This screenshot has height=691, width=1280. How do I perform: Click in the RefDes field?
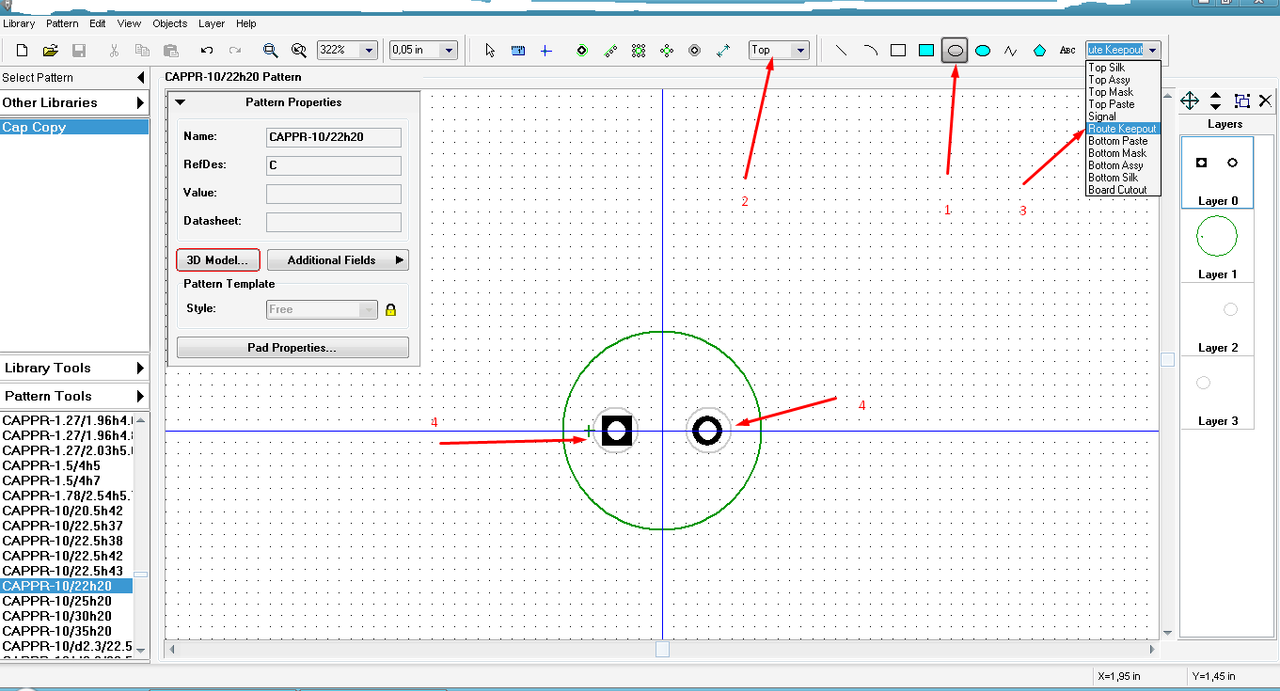(334, 166)
